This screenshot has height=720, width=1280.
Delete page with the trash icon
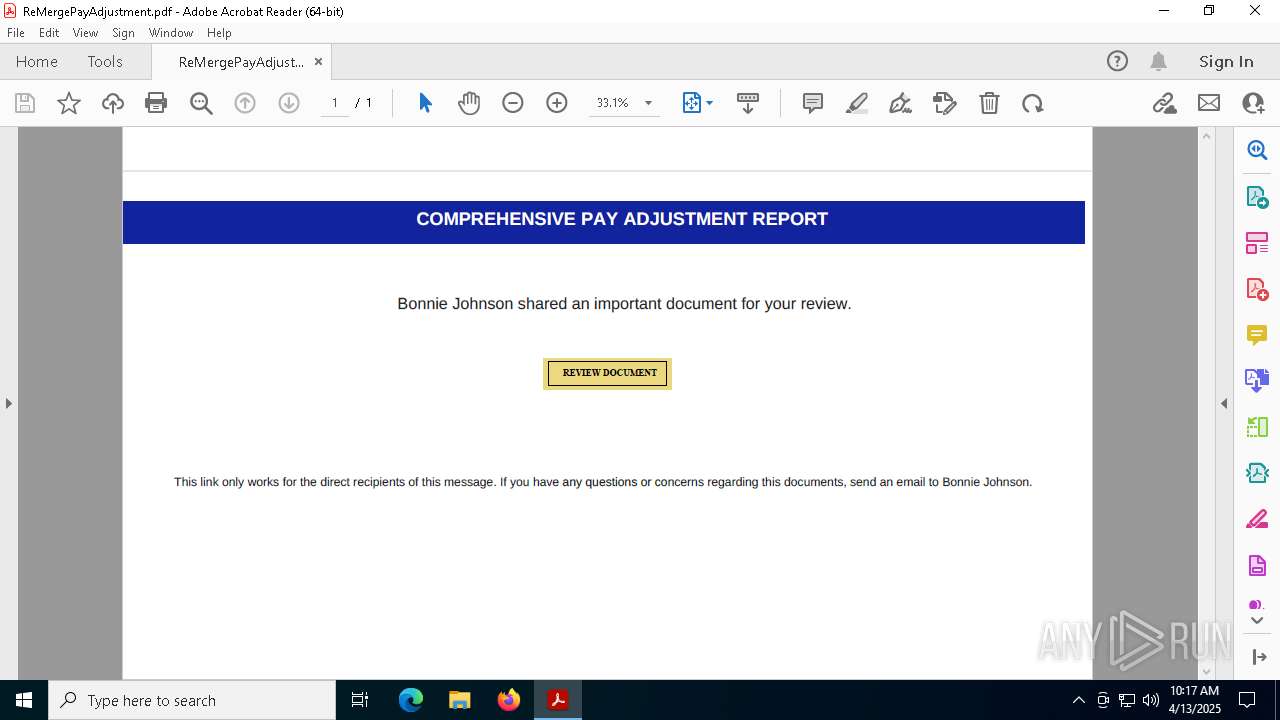(989, 103)
